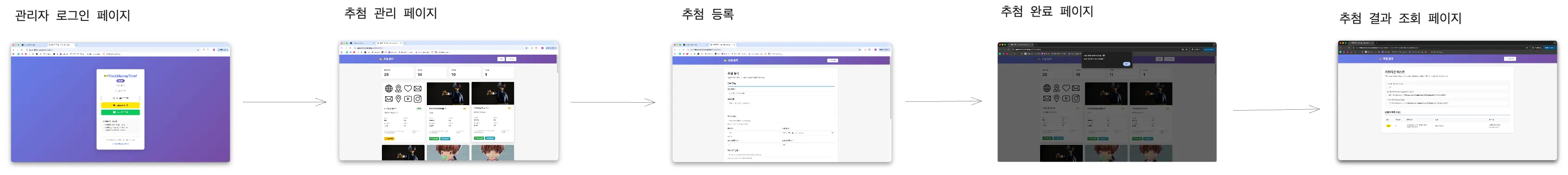Image resolution: width=1568 pixels, height=175 pixels.
Task: Open third raffle card thumbnail on management page
Action: (493, 94)
